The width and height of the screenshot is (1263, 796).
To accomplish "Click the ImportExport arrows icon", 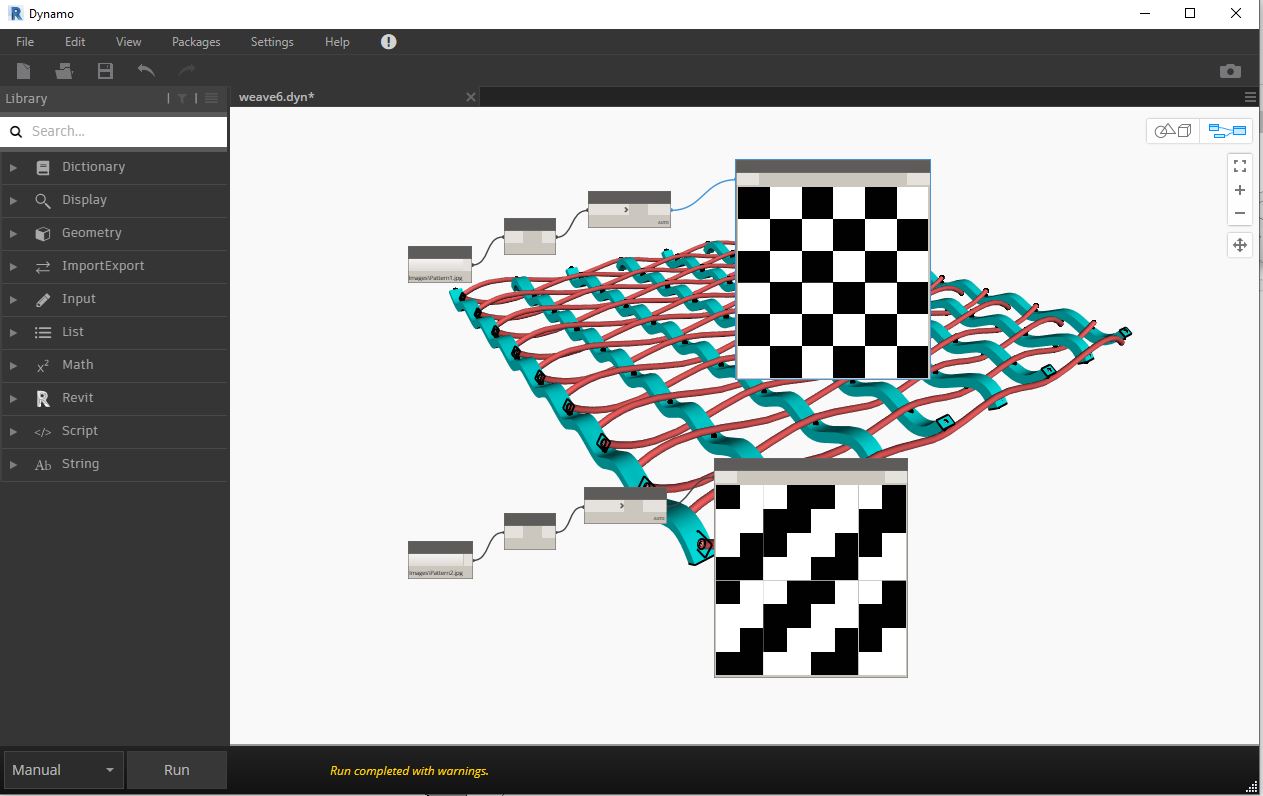I will (x=42, y=267).
